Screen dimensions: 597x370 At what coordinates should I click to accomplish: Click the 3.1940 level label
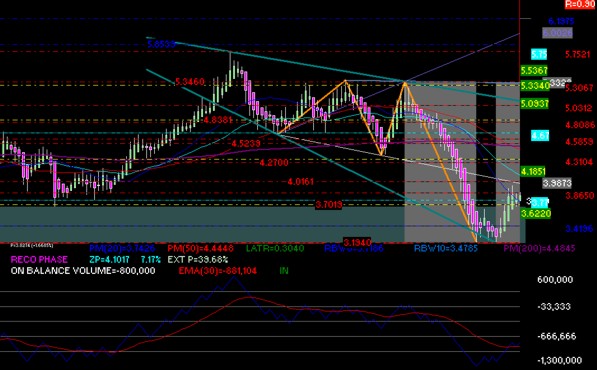pos(357,242)
